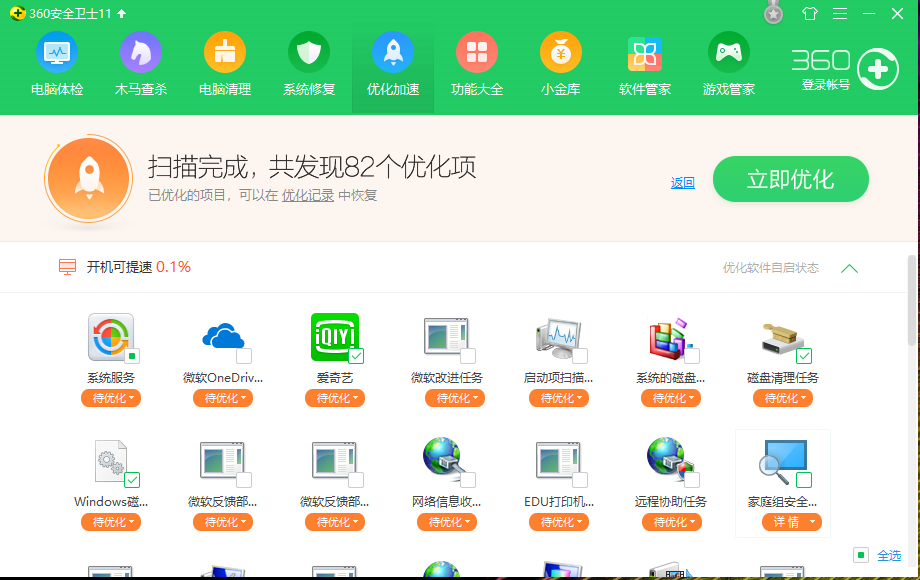This screenshot has width=920, height=580.
Task: Click 立即优化 button
Action: [790, 179]
